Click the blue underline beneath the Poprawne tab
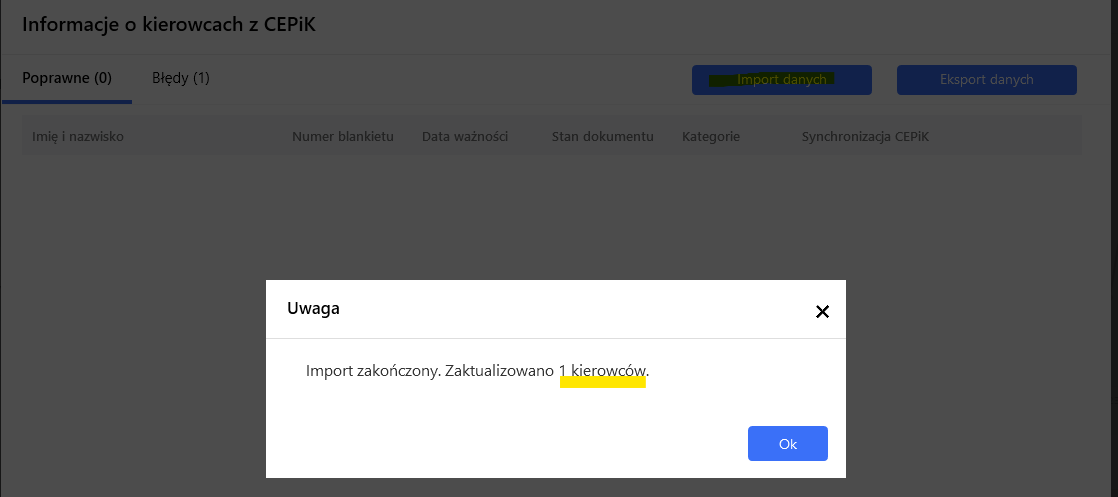Viewport: 1118px width, 497px height. pyautogui.click(x=67, y=101)
